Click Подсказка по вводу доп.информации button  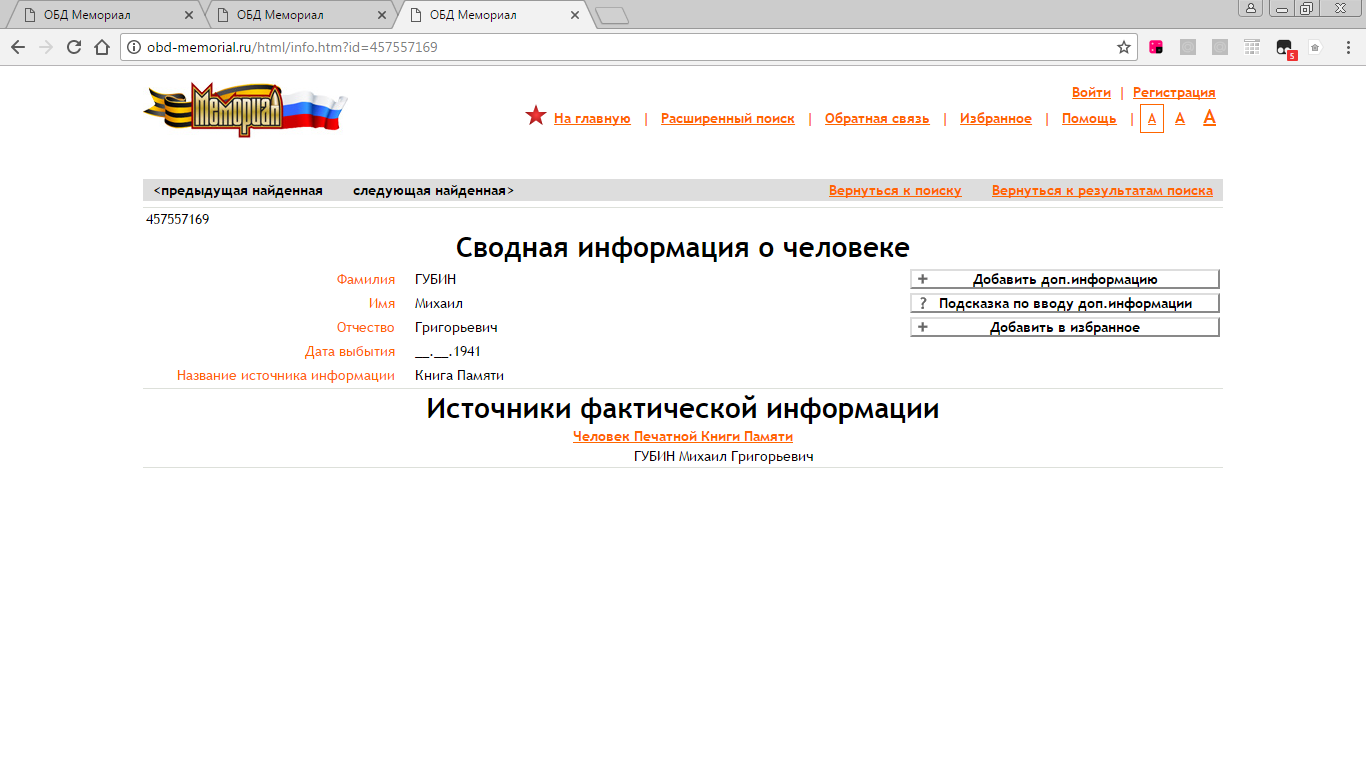[1065, 303]
